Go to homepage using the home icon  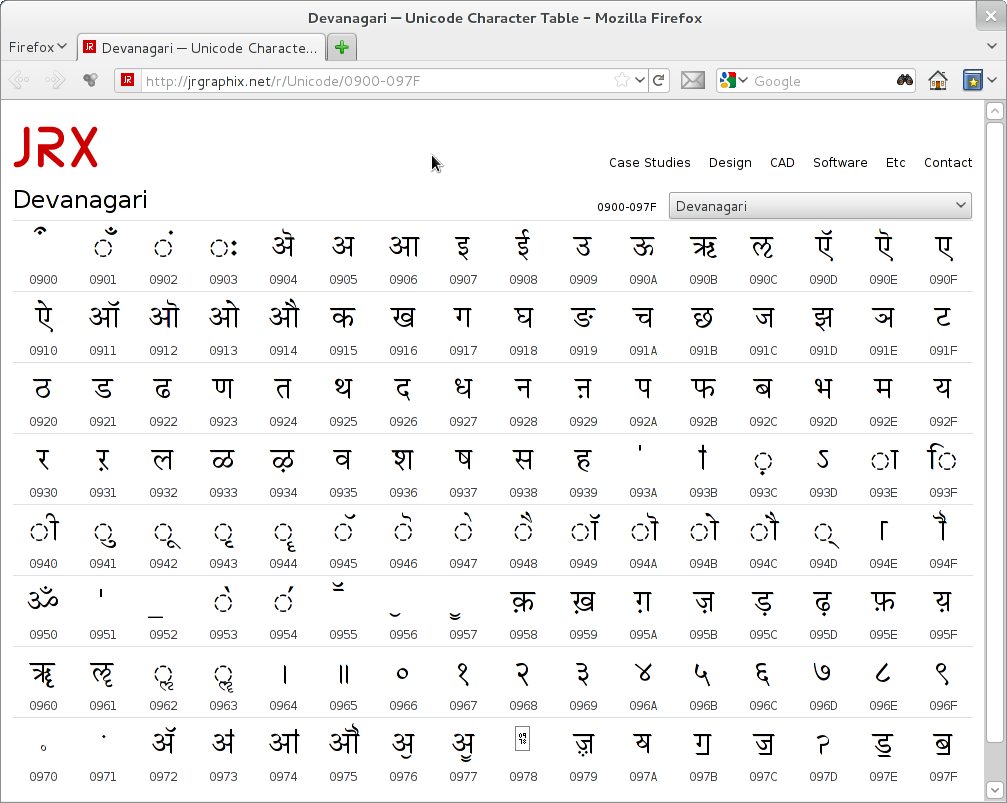pos(937,80)
